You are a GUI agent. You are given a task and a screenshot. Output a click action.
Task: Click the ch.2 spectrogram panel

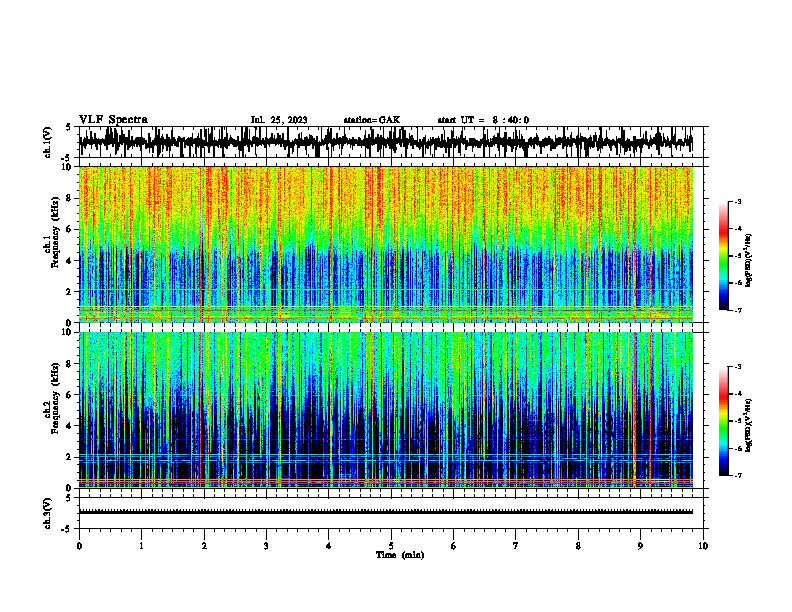(x=386, y=410)
